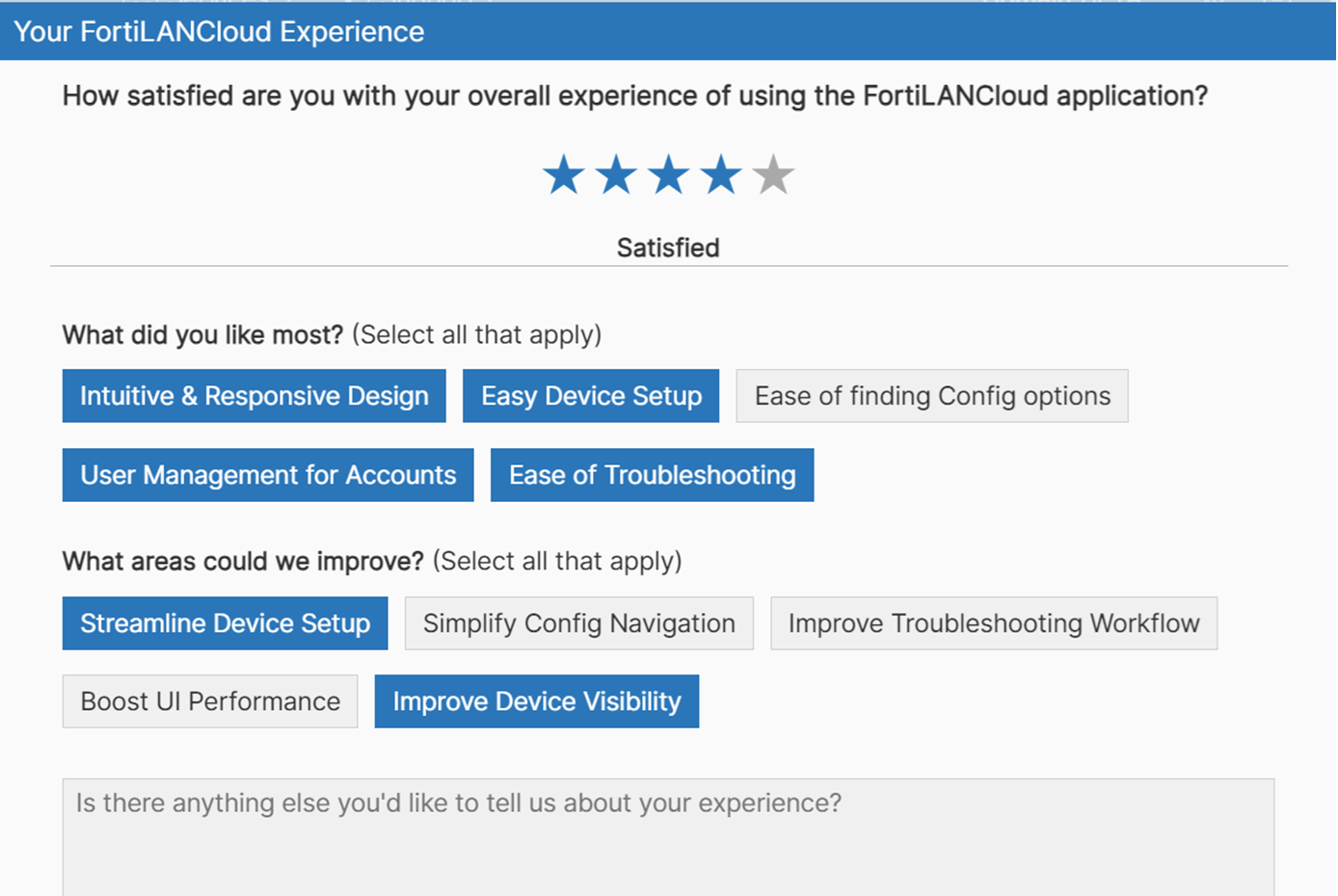
Task: Deselect the Improve Device Visibility chip
Action: tap(537, 701)
